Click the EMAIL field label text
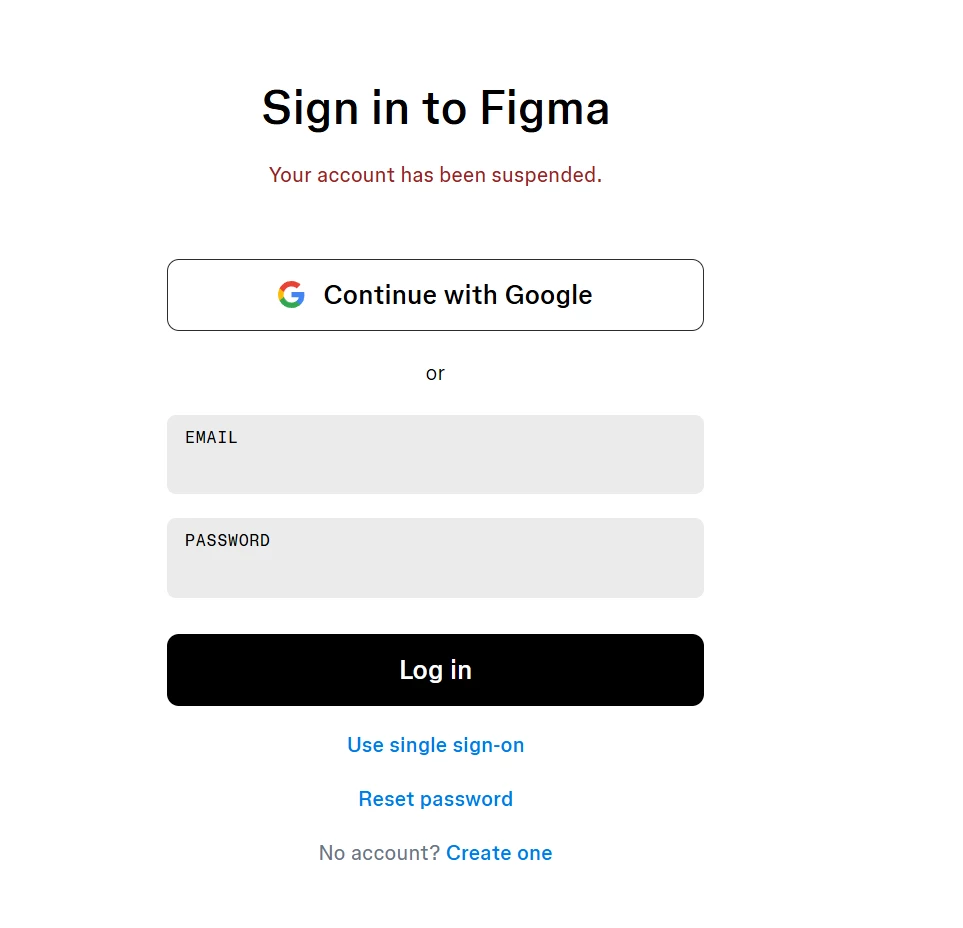Viewport: 963px width, 928px height. tap(211, 437)
